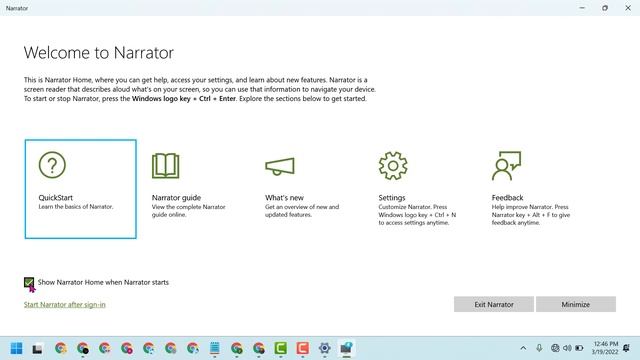Click the microphone icon in system tray

539,348
